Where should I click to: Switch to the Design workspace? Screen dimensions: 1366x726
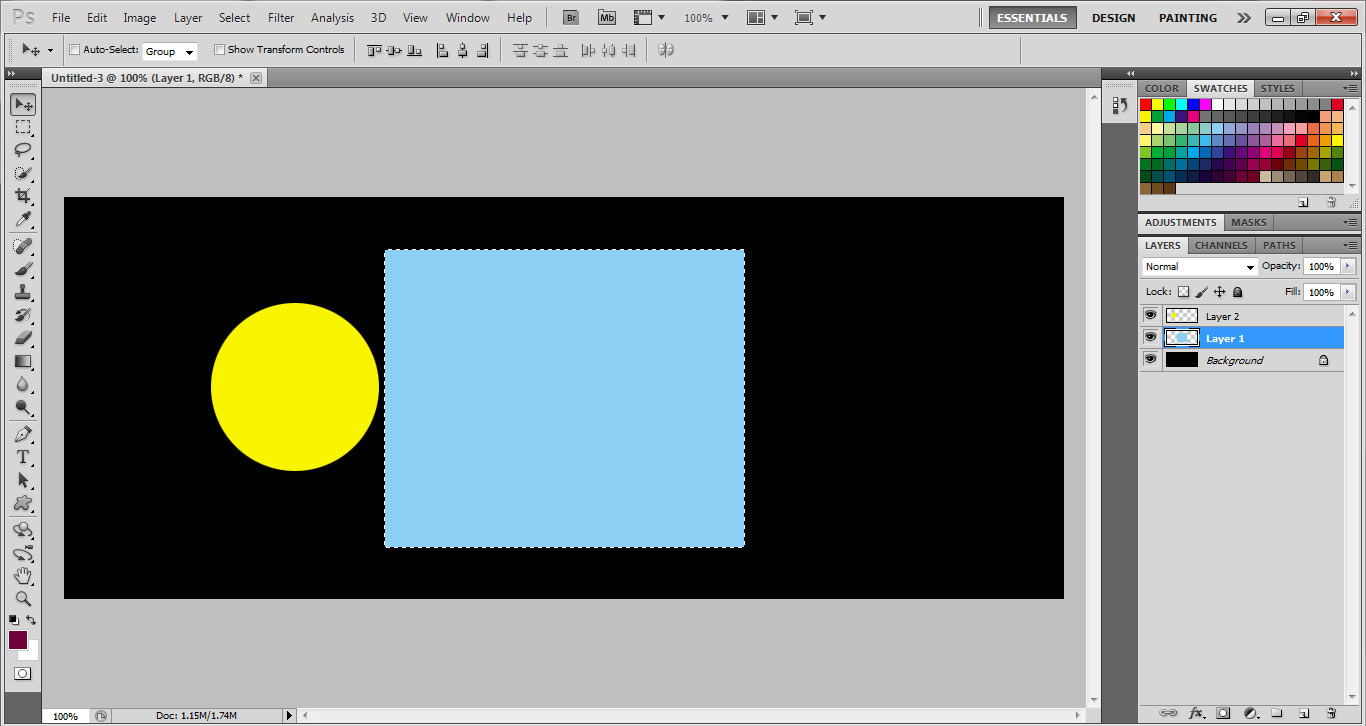[1113, 18]
